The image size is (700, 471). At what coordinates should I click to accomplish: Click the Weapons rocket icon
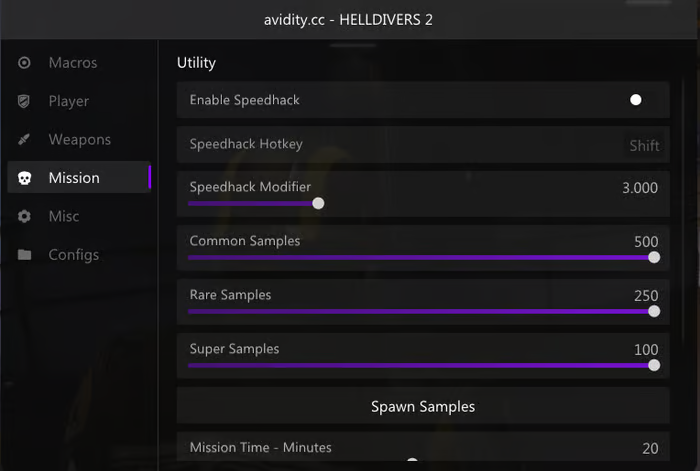coord(25,140)
